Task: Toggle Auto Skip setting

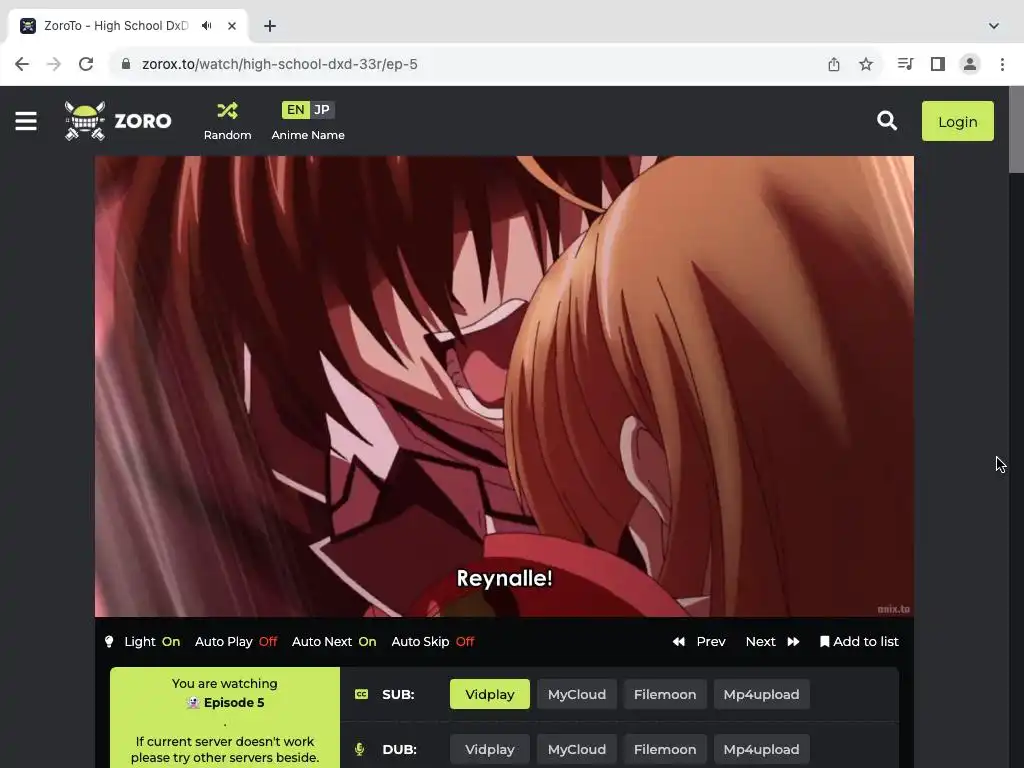Action: (432, 641)
